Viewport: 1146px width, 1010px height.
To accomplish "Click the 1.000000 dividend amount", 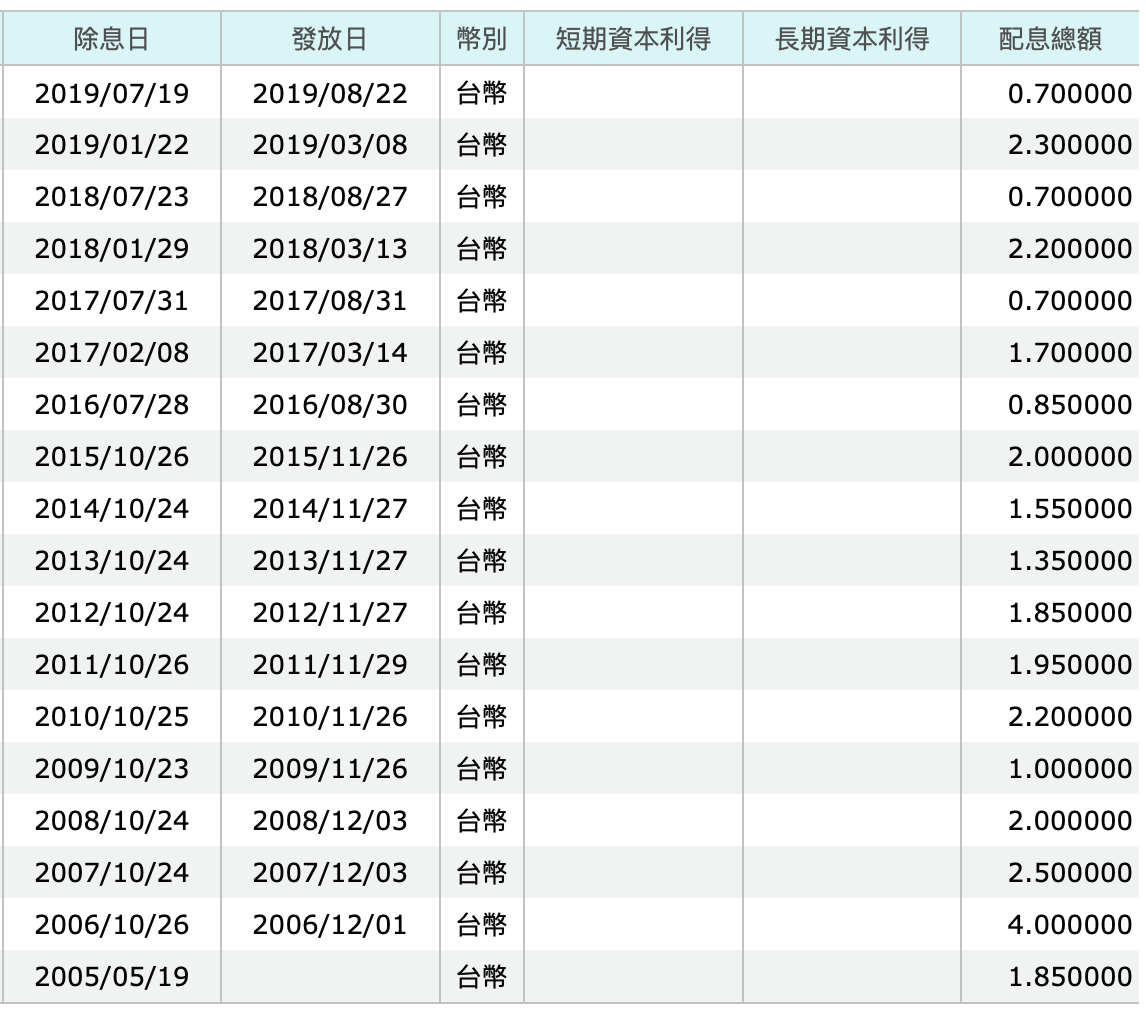I will (1070, 768).
